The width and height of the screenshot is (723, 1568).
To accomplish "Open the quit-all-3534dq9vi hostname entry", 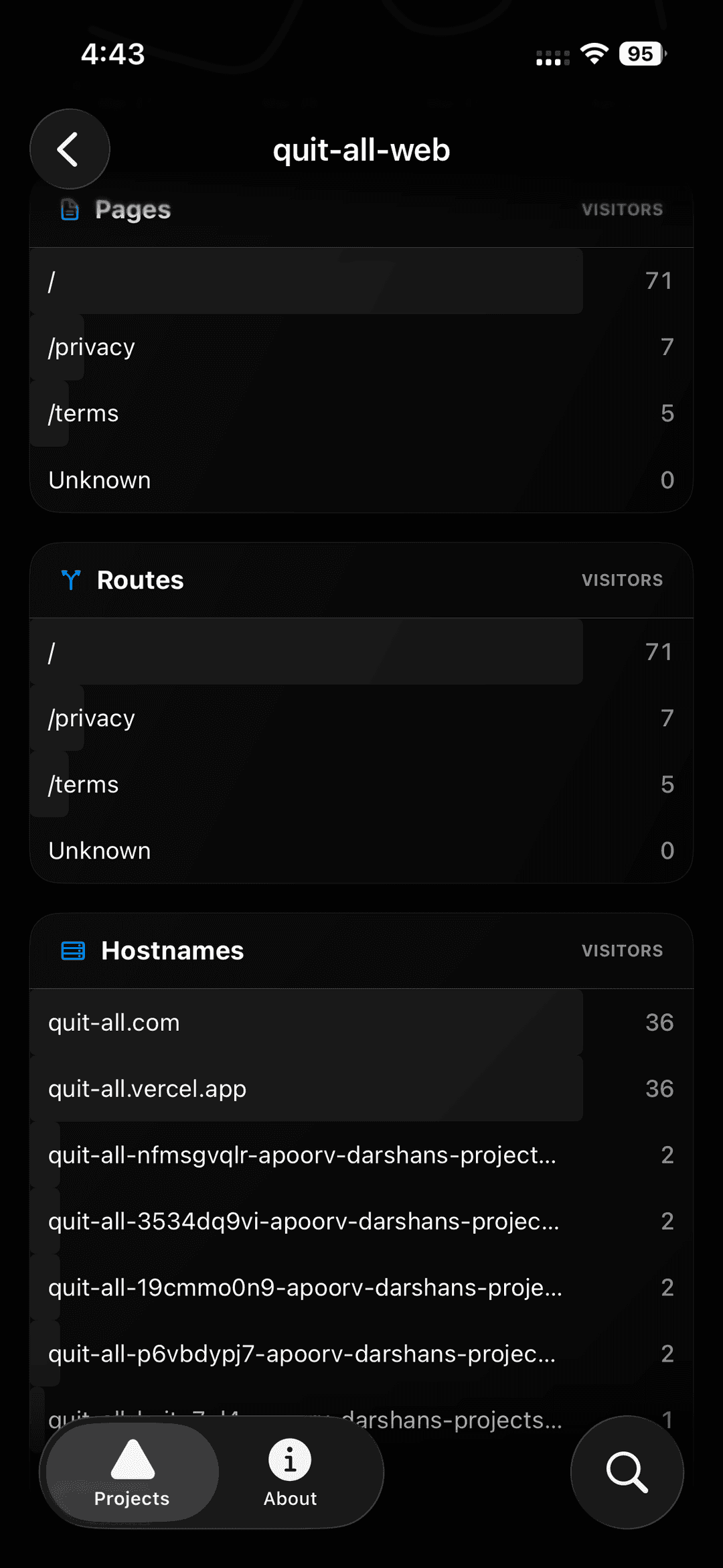I will [x=361, y=1222].
